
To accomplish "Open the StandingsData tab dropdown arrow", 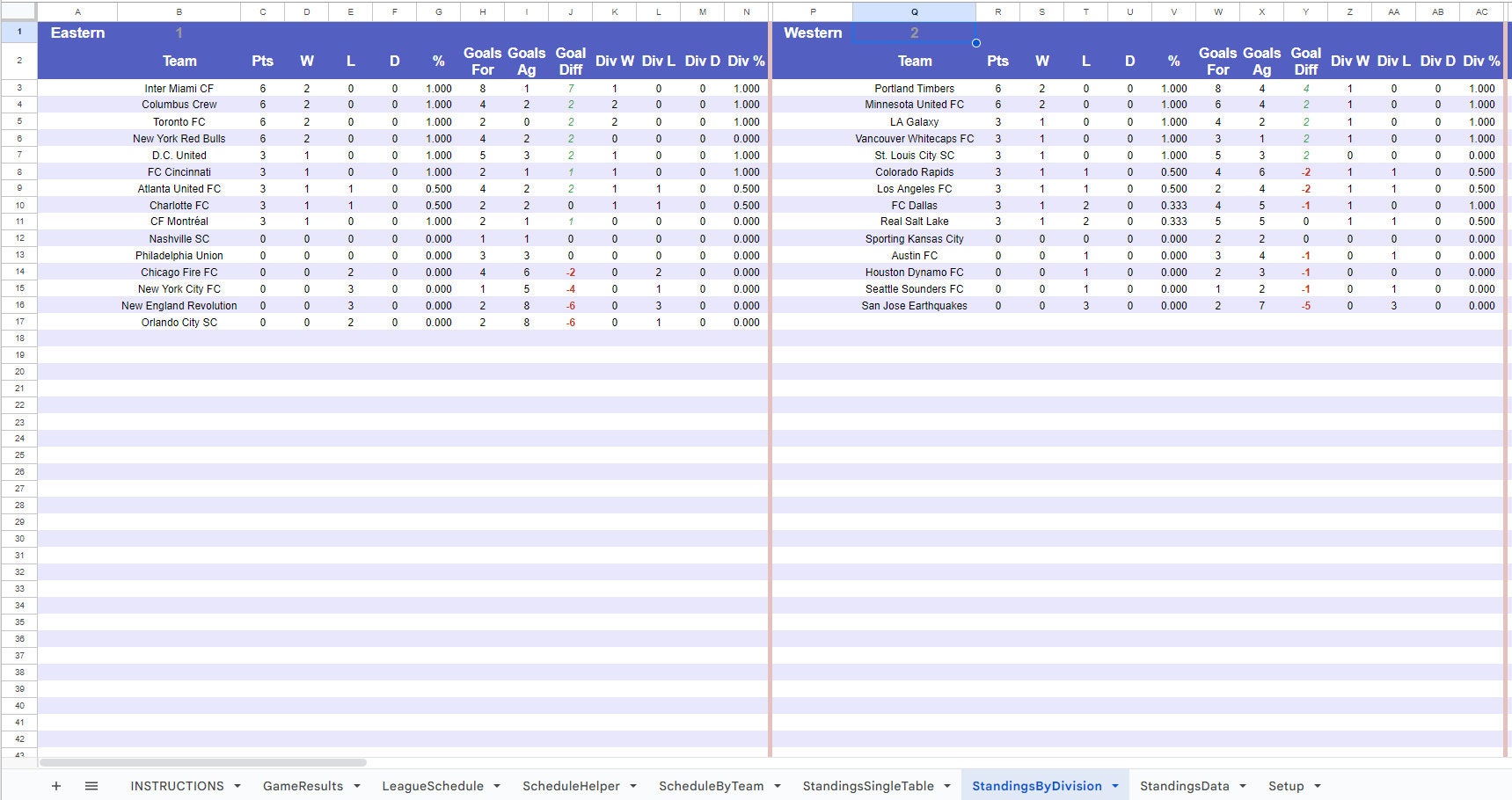I will (x=1243, y=785).
